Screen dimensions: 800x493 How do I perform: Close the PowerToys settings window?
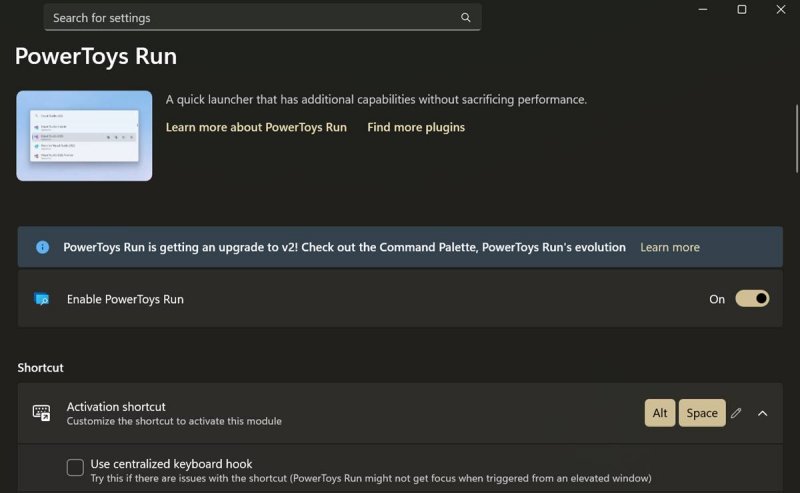781,9
